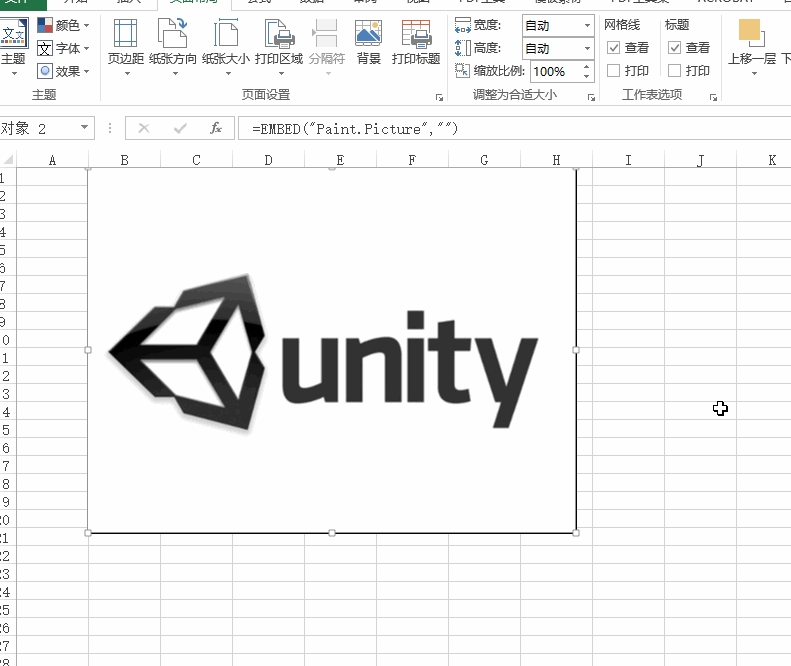Click the 缩放比例 100% field

(555, 72)
